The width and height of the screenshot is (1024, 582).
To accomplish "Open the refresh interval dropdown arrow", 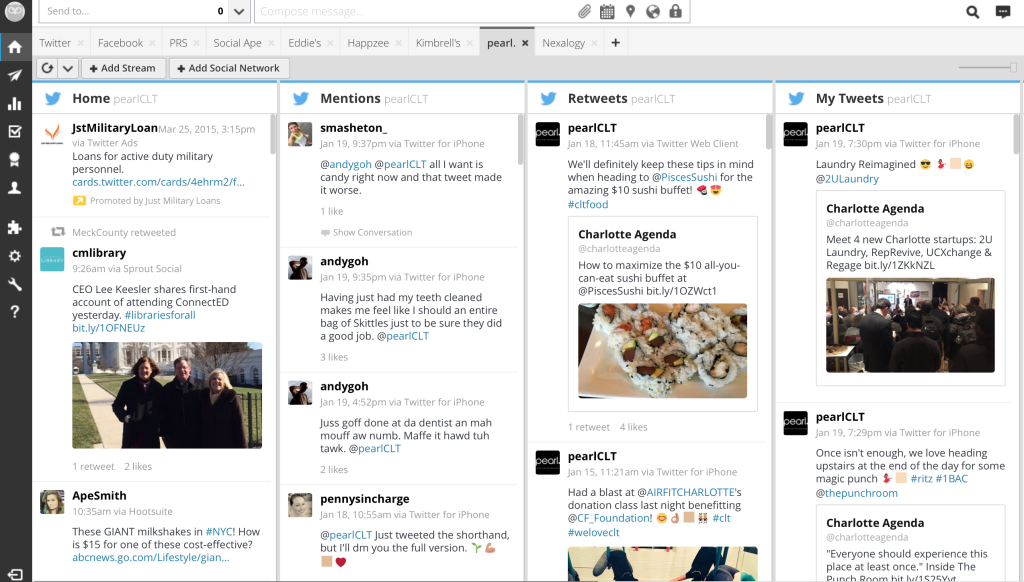I will pyautogui.click(x=68, y=68).
